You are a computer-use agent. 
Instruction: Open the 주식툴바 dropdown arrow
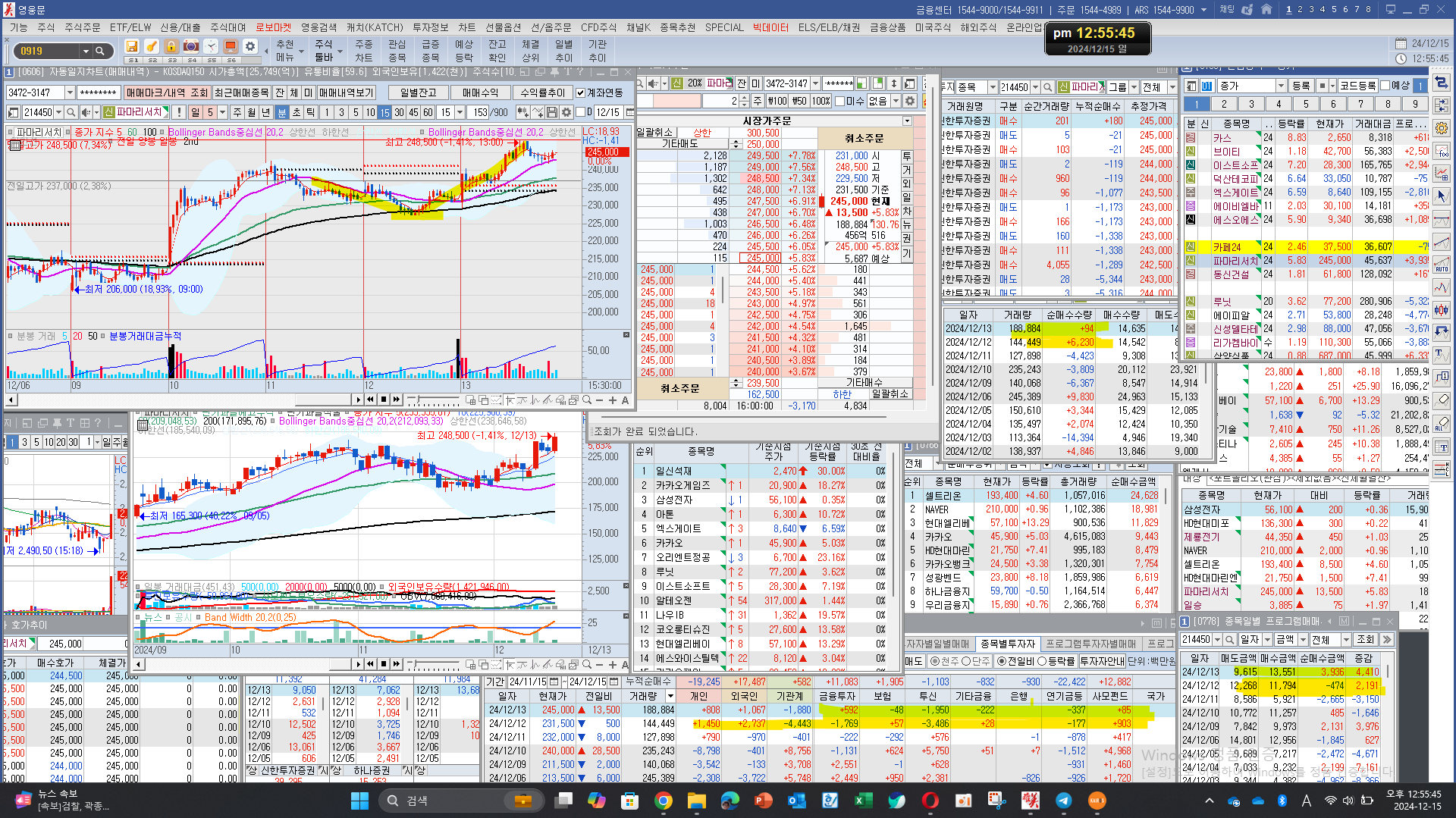point(340,52)
